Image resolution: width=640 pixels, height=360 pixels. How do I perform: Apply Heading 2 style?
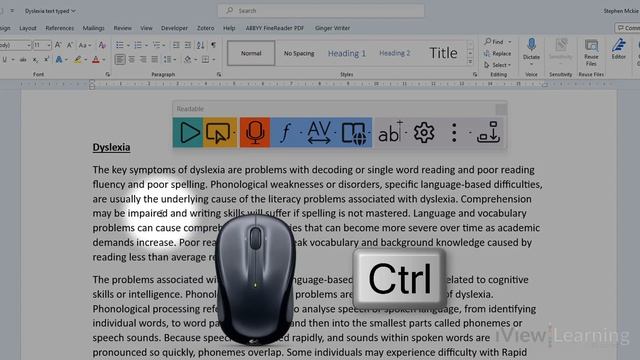[394, 53]
